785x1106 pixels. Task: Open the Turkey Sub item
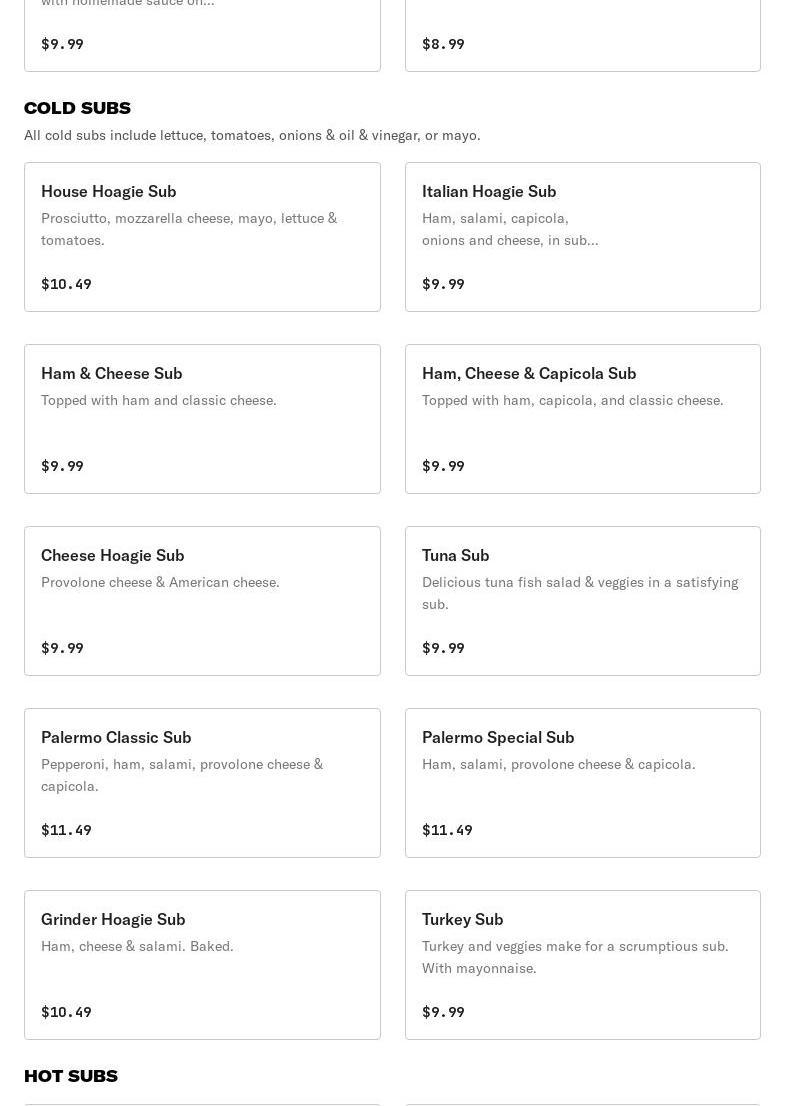pos(582,965)
